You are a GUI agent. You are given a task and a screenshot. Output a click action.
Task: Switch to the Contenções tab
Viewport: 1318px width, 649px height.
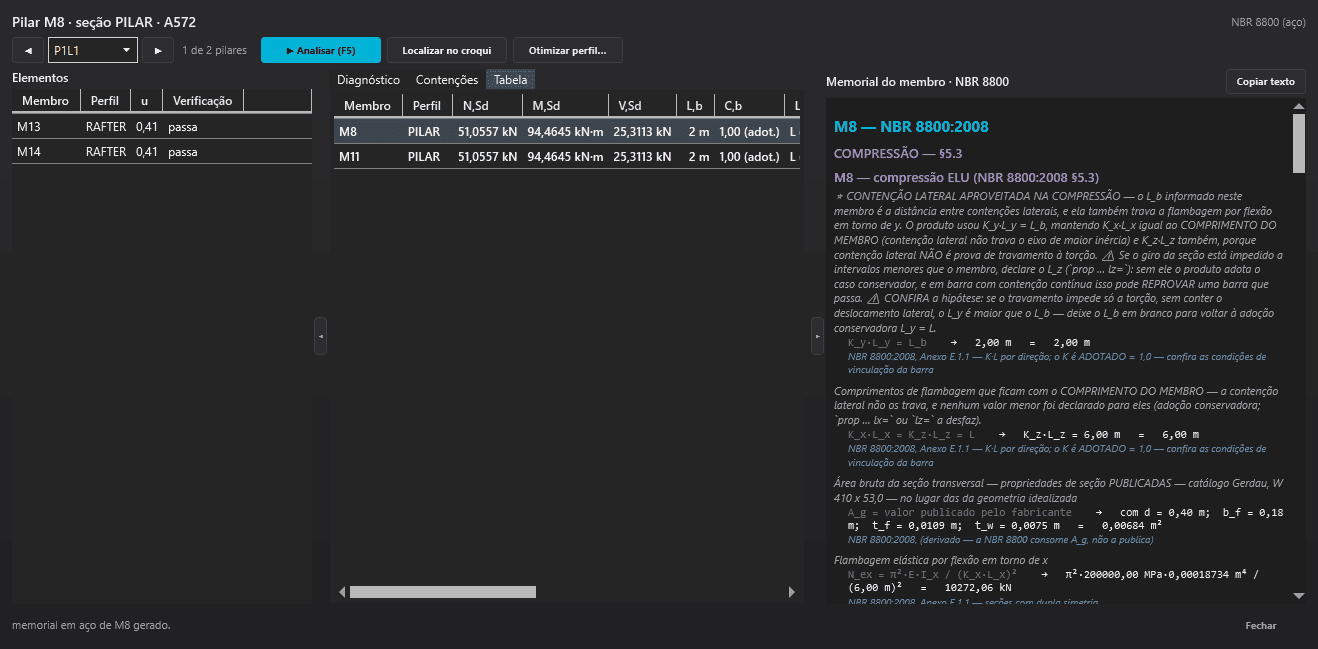pos(447,80)
